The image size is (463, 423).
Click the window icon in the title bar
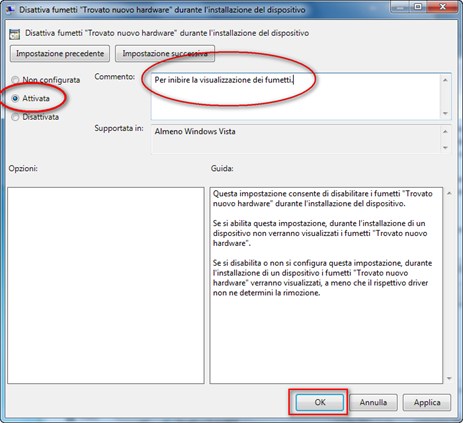9,9
